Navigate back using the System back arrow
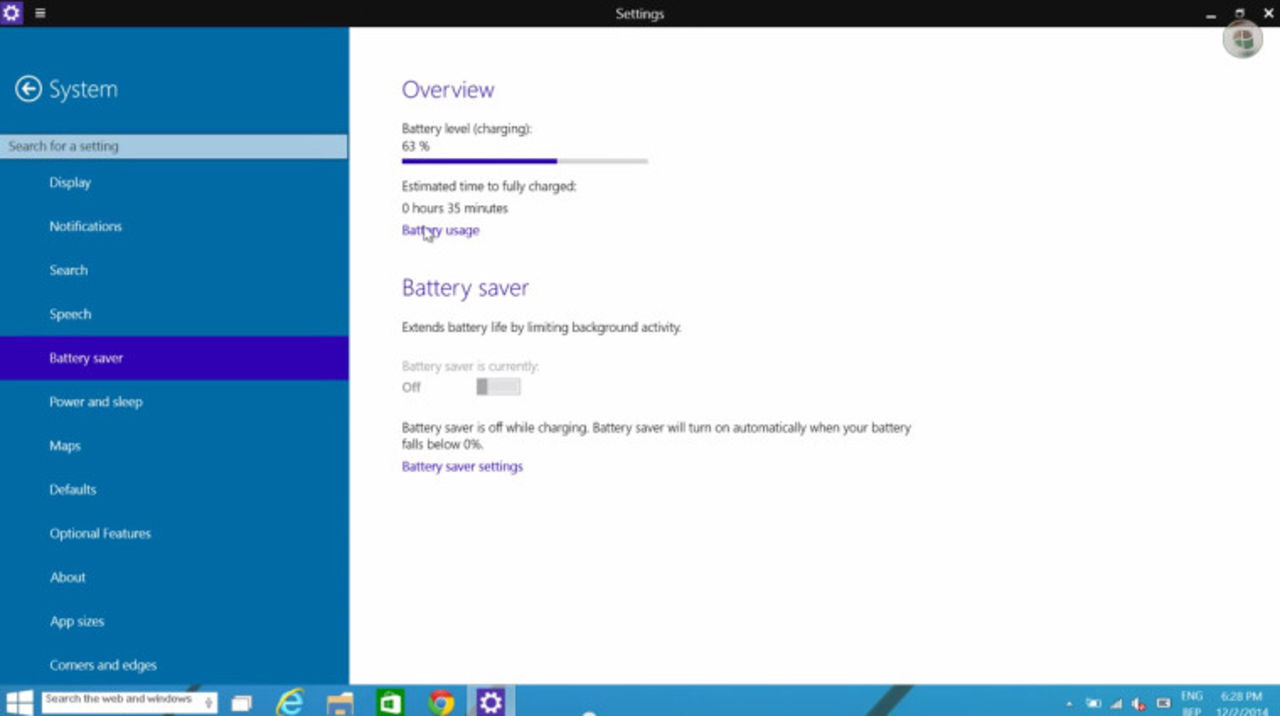 pos(29,88)
